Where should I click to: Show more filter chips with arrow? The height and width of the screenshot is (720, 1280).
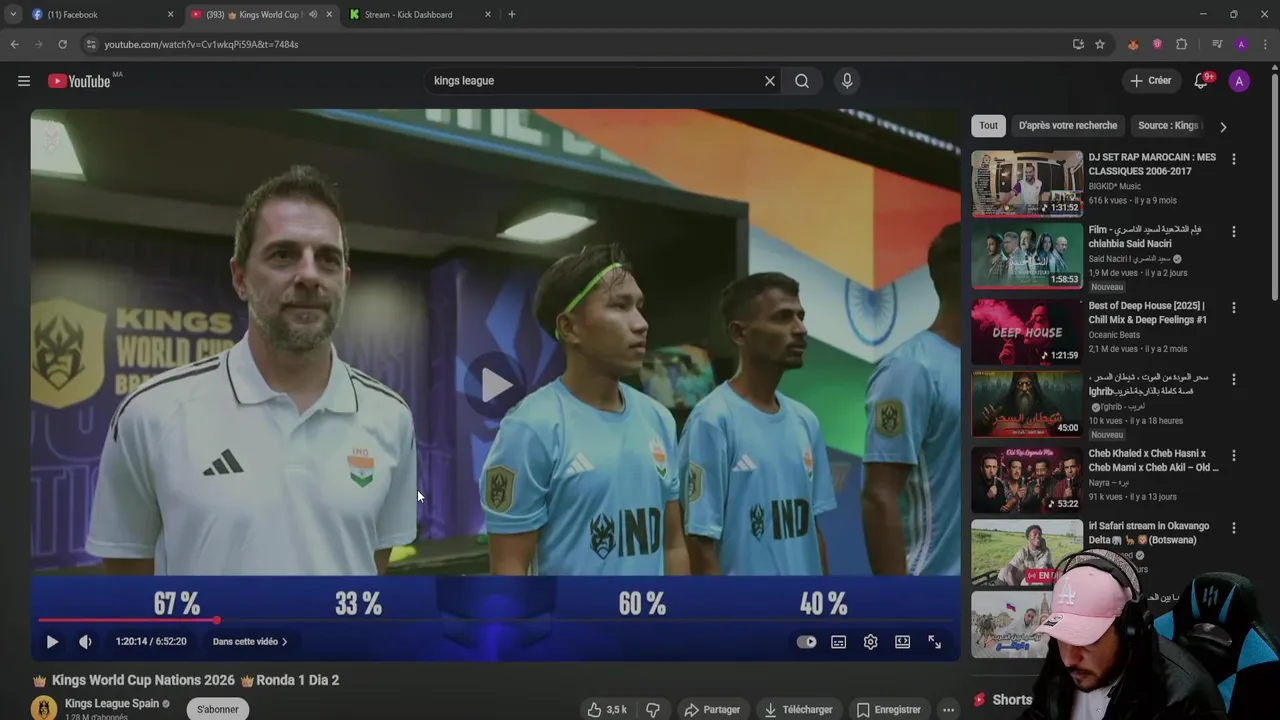coord(1223,127)
